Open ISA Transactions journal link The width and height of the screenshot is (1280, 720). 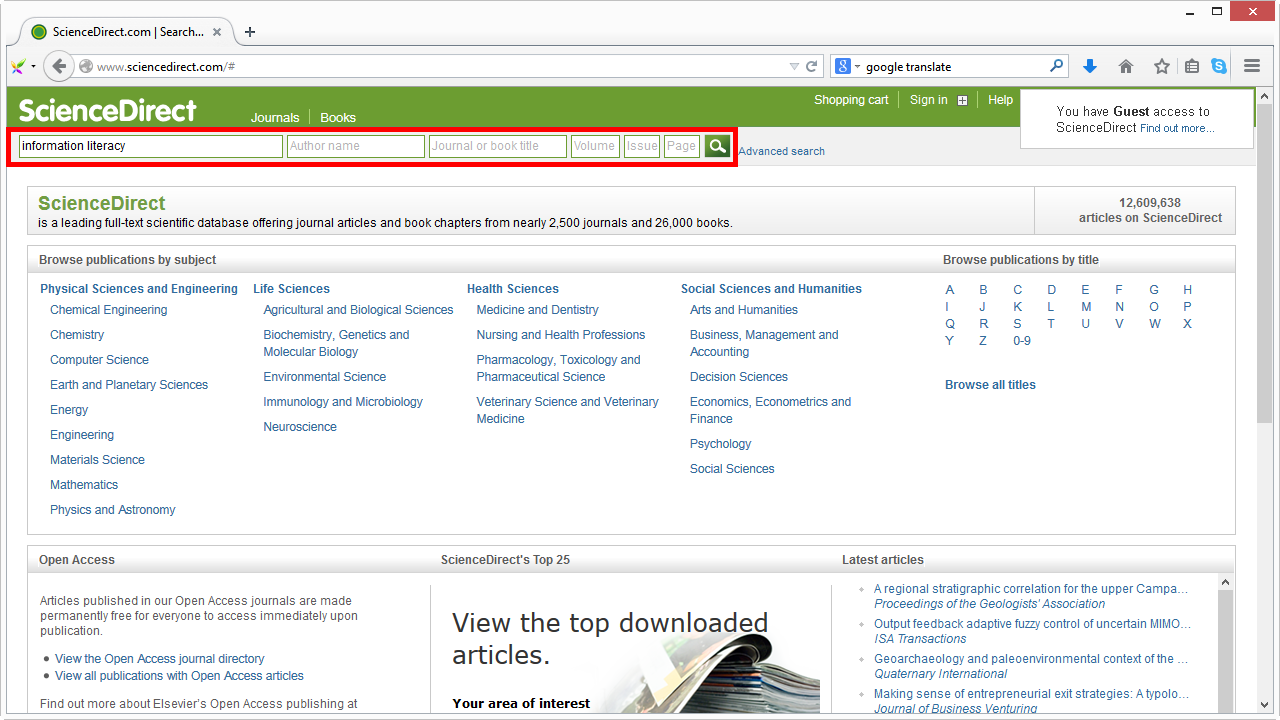(x=920, y=639)
